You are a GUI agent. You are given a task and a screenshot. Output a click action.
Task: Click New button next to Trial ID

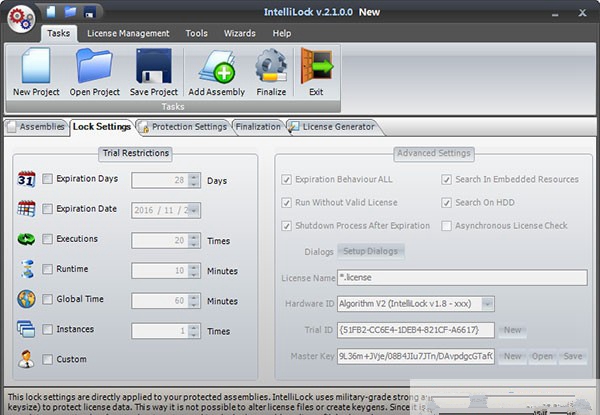click(512, 330)
